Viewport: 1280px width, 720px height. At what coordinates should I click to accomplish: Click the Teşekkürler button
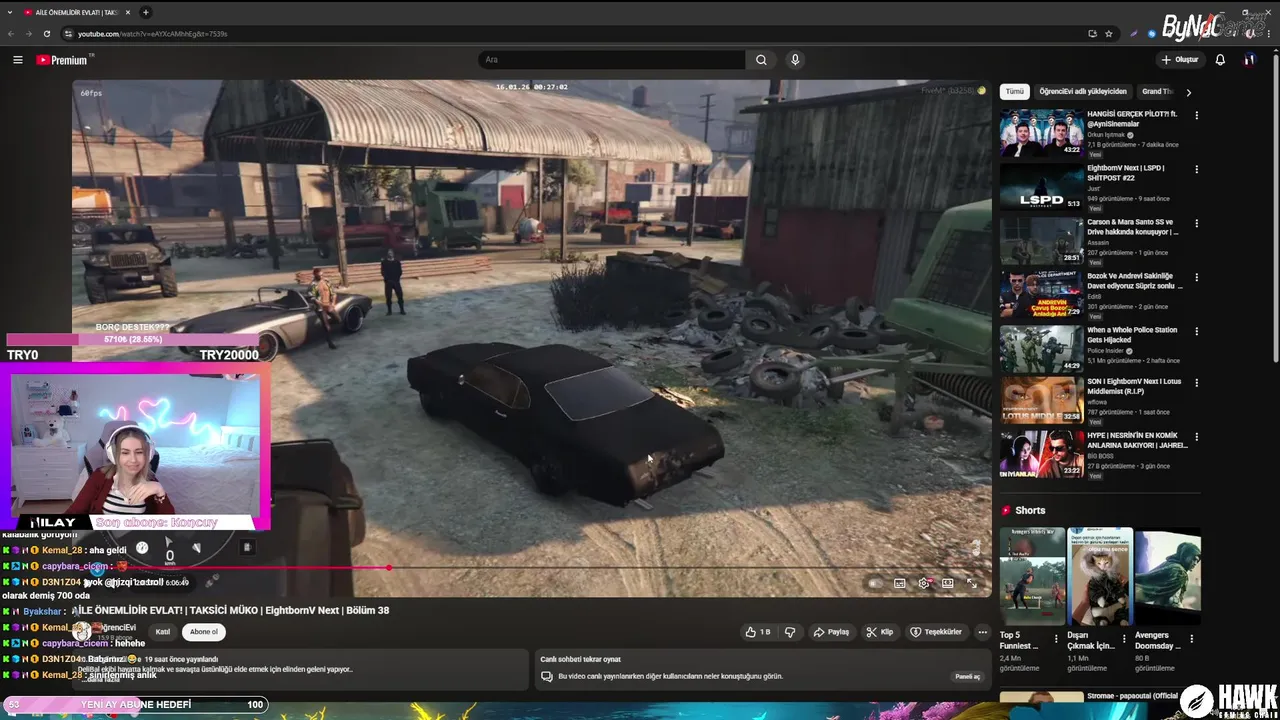click(936, 632)
